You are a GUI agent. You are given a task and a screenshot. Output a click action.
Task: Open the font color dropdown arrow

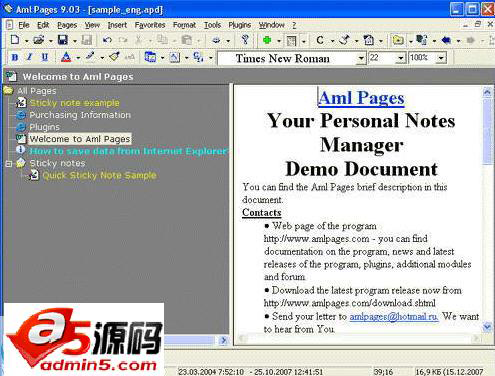click(78, 58)
